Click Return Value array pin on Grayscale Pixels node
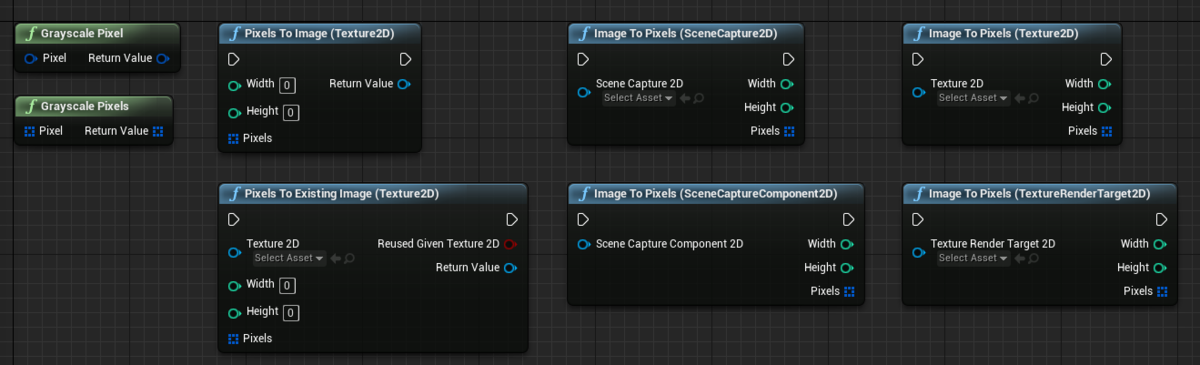Viewport: 1200px width, 365px height. (x=158, y=131)
